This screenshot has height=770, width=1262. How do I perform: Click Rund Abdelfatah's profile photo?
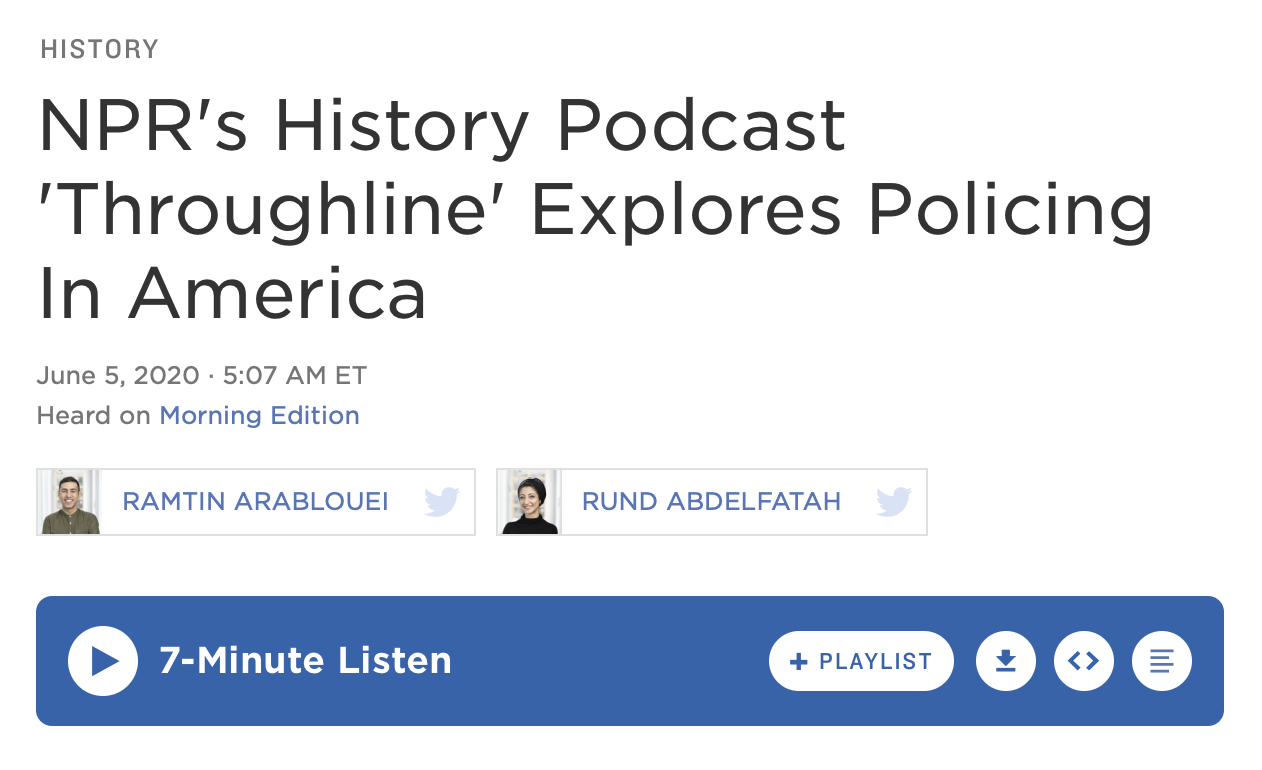(530, 502)
